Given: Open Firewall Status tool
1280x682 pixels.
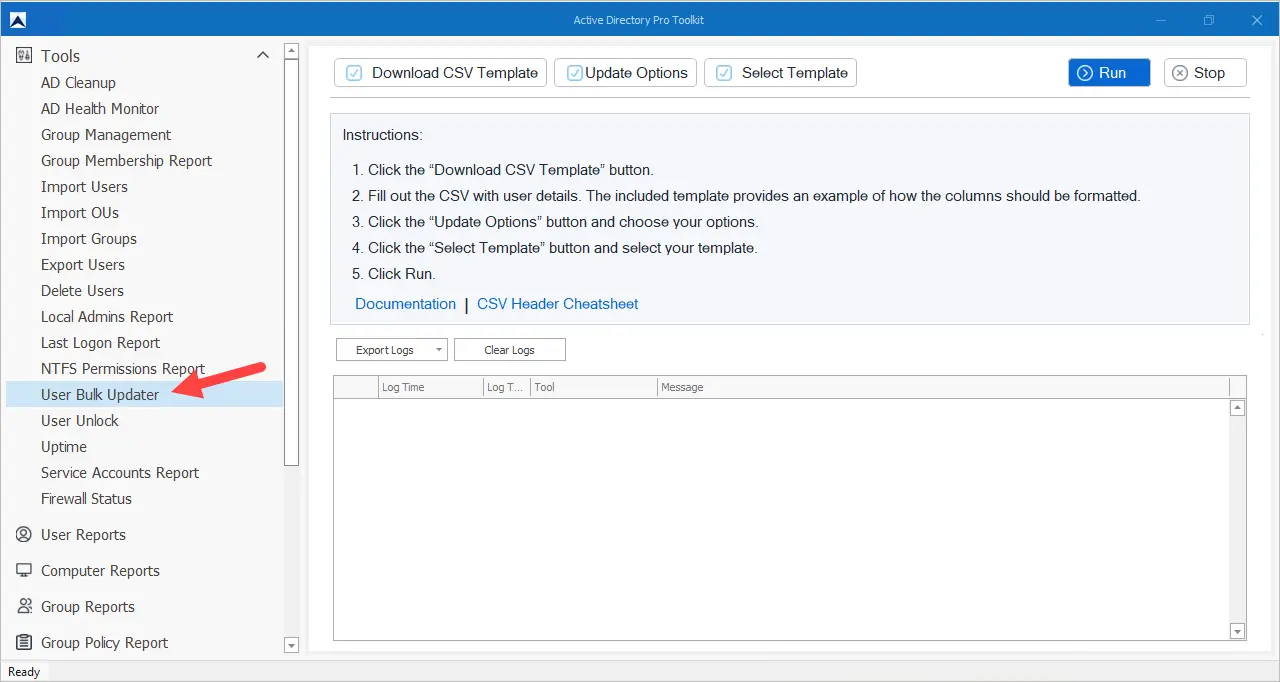Looking at the screenshot, I should [86, 499].
